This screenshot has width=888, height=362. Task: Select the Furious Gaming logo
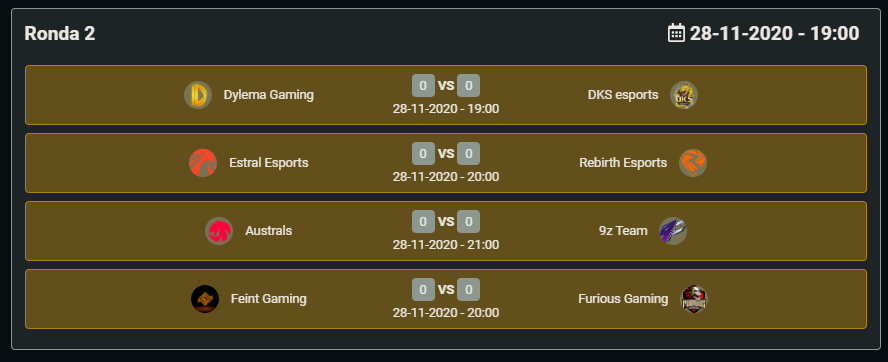tap(694, 299)
